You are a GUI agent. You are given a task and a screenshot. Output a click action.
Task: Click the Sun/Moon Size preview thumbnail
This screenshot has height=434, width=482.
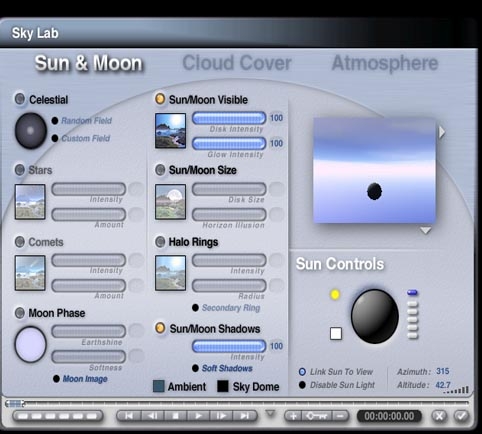pos(170,202)
